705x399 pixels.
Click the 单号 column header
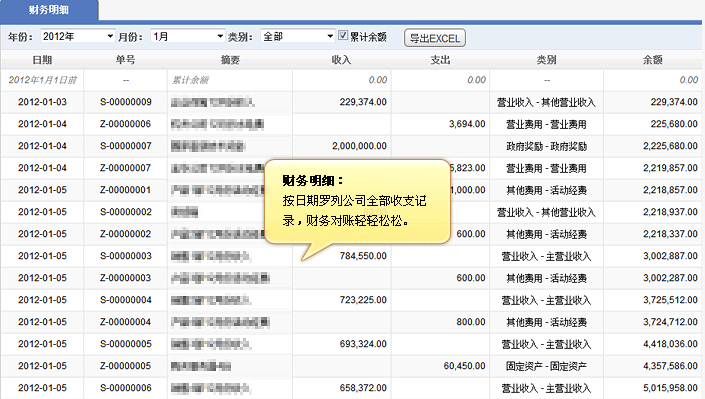tap(125, 60)
